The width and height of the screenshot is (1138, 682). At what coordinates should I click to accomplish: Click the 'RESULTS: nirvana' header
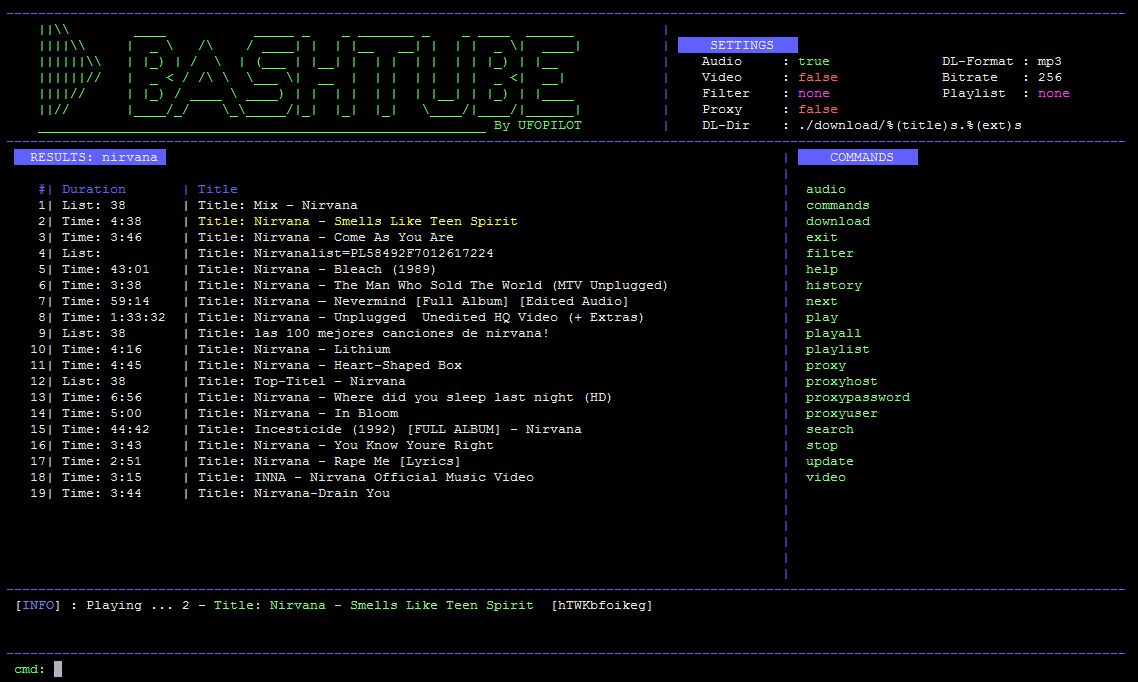coord(90,157)
